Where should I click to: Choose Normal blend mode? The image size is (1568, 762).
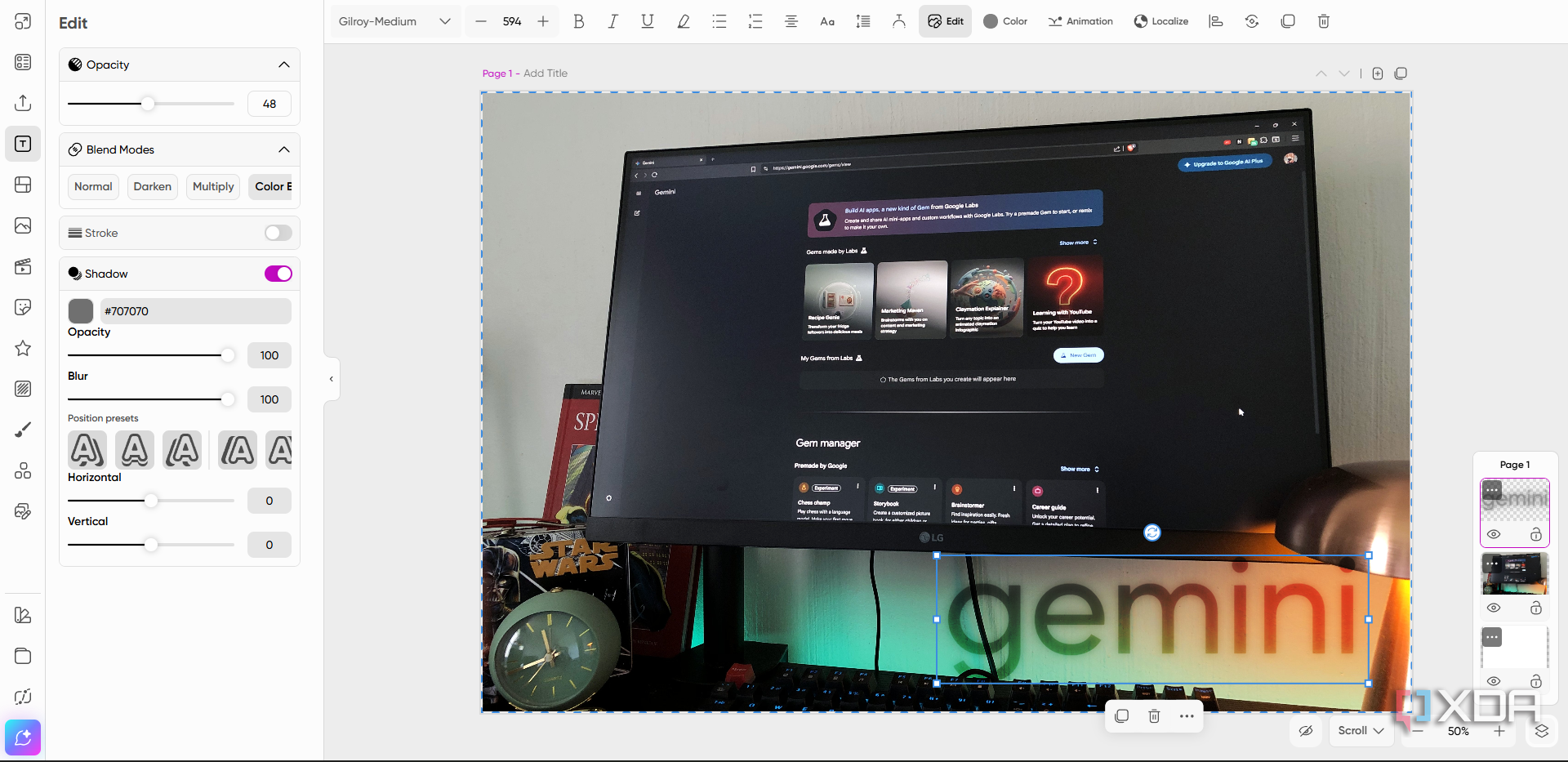tap(93, 186)
